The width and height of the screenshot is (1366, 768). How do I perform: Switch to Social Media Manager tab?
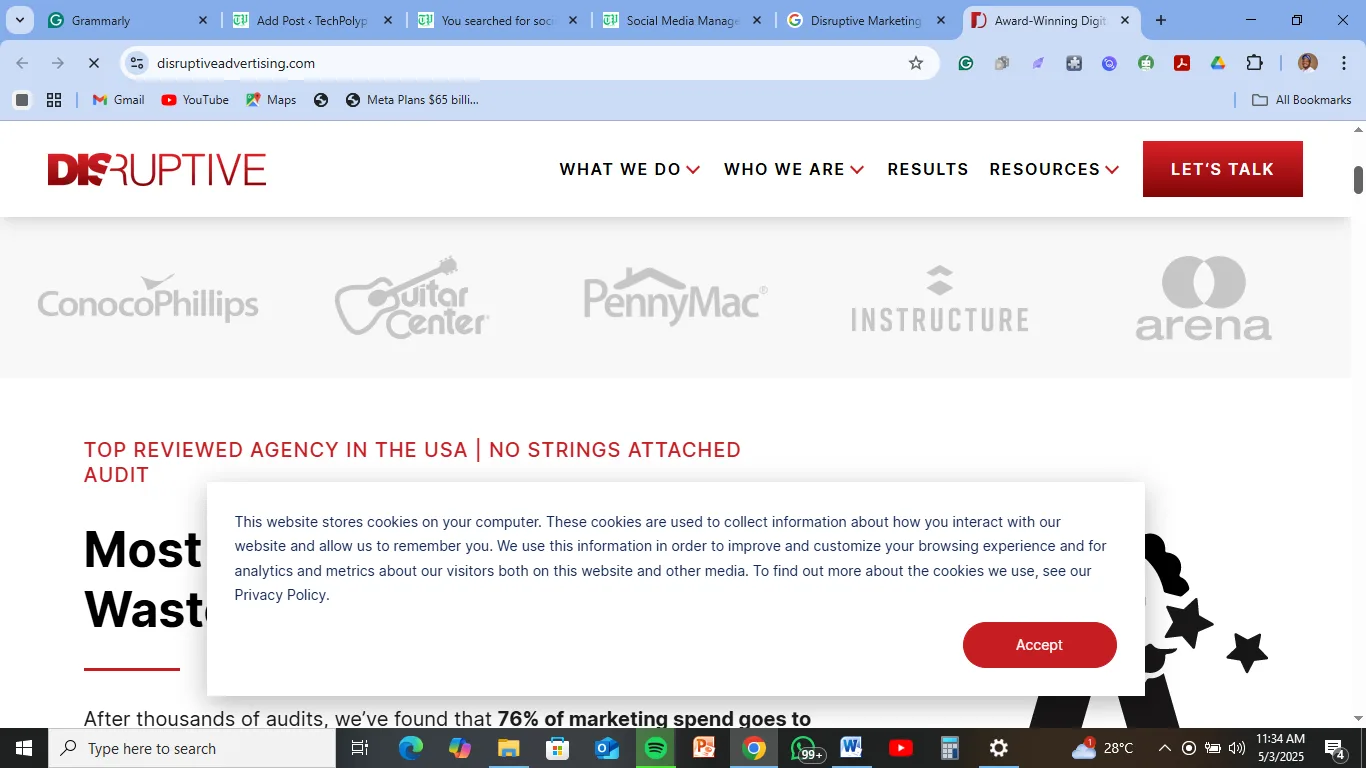[683, 20]
